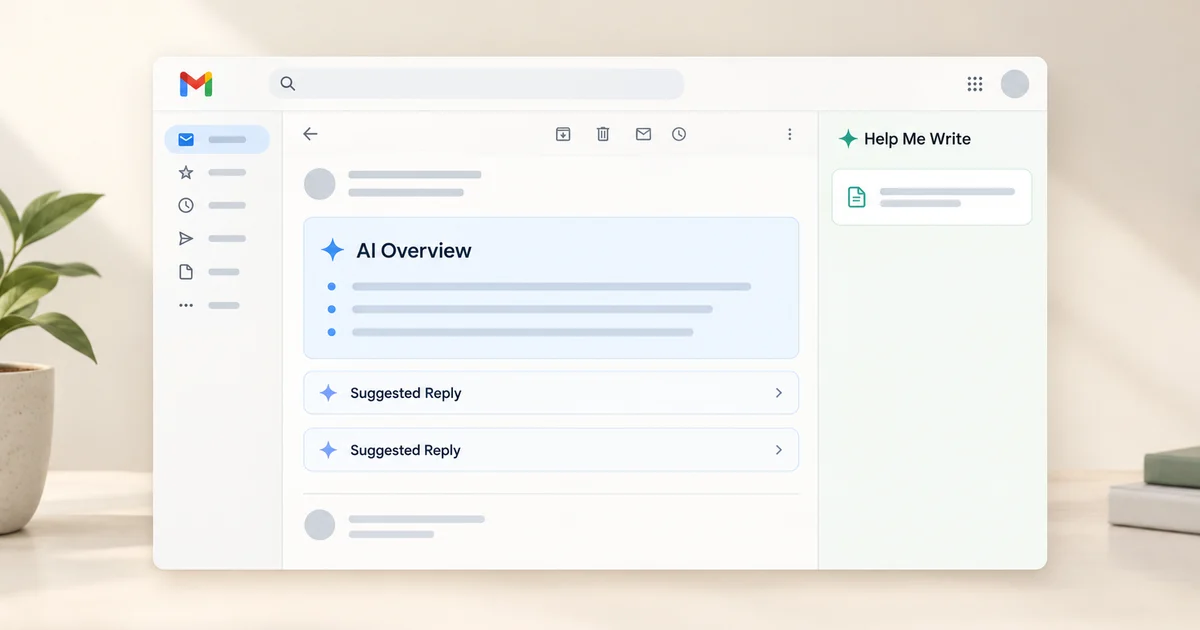Open the document card in Help Me Write
The width and height of the screenshot is (1200, 630).
931,197
